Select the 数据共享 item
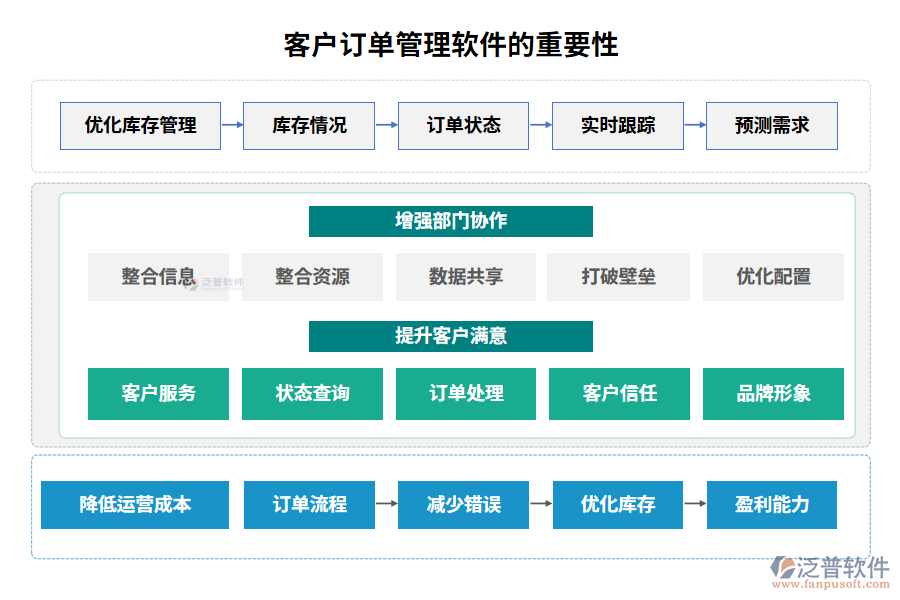The height and width of the screenshot is (600, 900). tap(465, 277)
